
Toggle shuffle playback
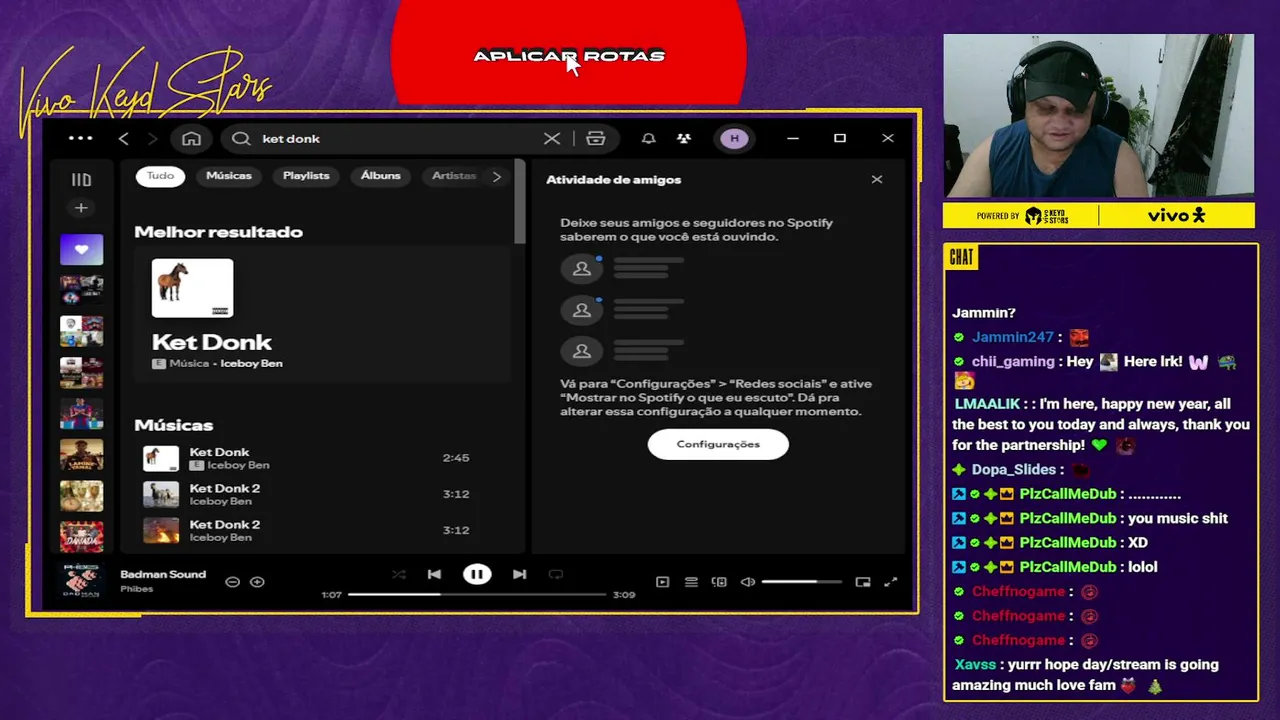click(x=398, y=574)
